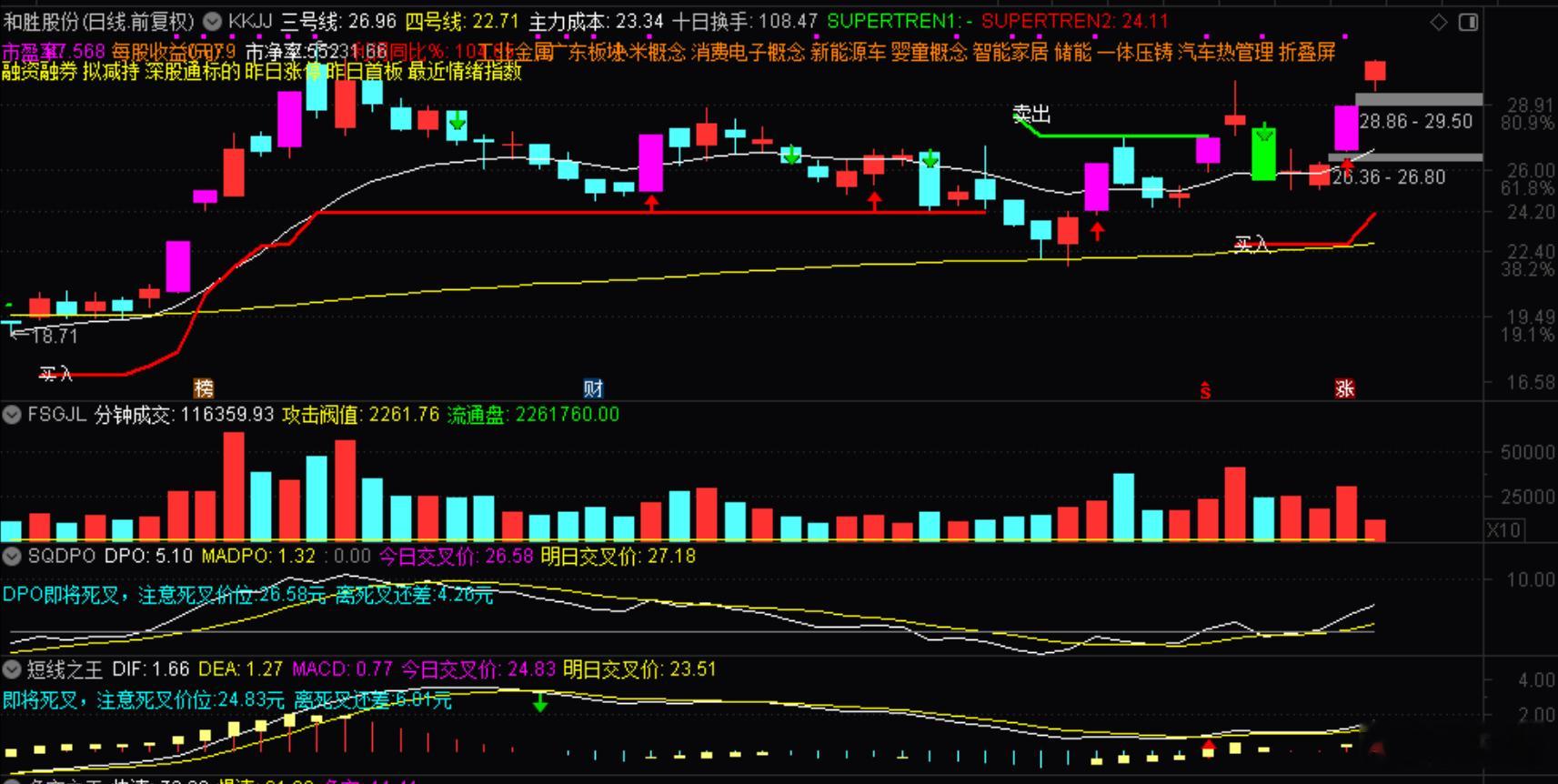This screenshot has width=1558, height=784.
Task: Expand the KKJJ indicator dropdown
Action: 211,21
